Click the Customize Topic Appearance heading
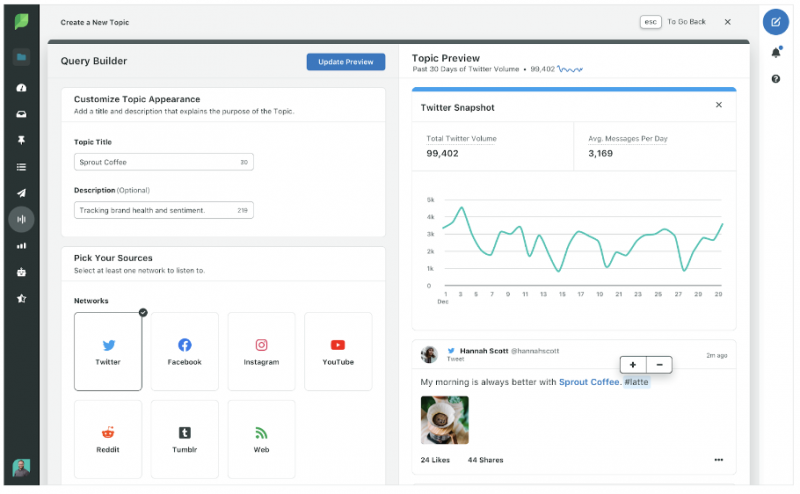The height and width of the screenshot is (494, 800). coord(137,99)
